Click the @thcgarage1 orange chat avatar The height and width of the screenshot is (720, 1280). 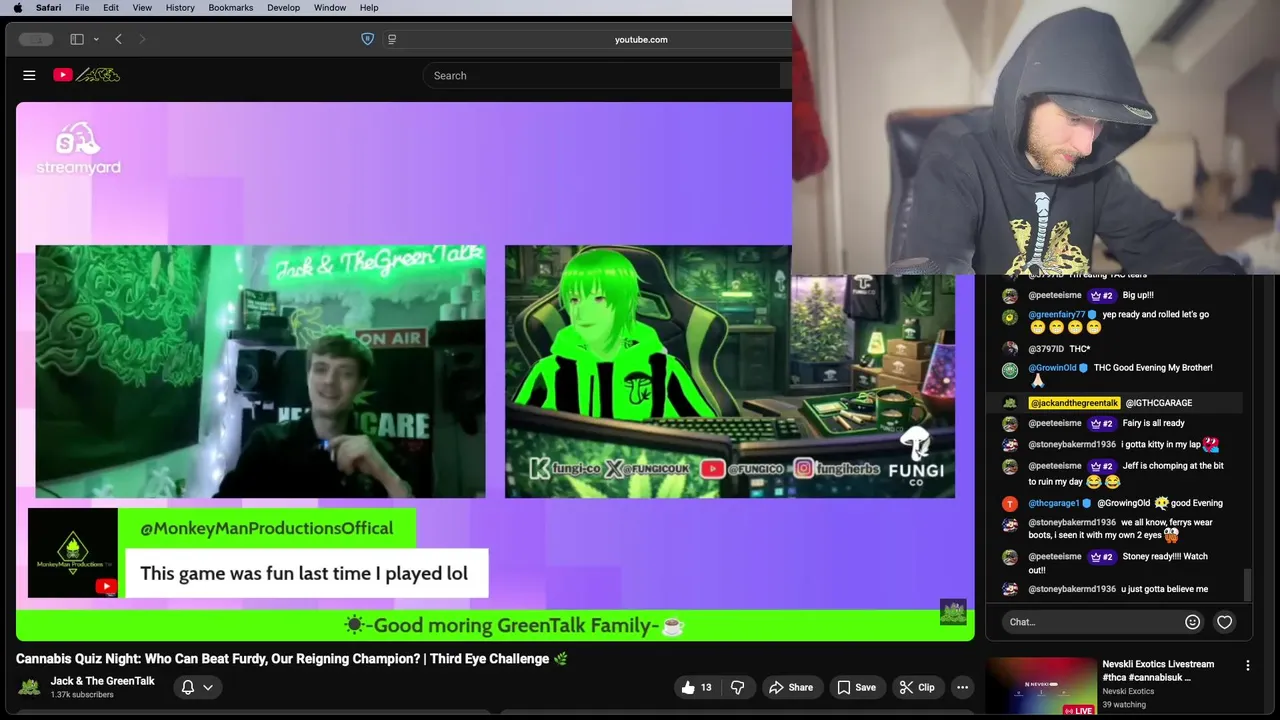click(x=1010, y=503)
